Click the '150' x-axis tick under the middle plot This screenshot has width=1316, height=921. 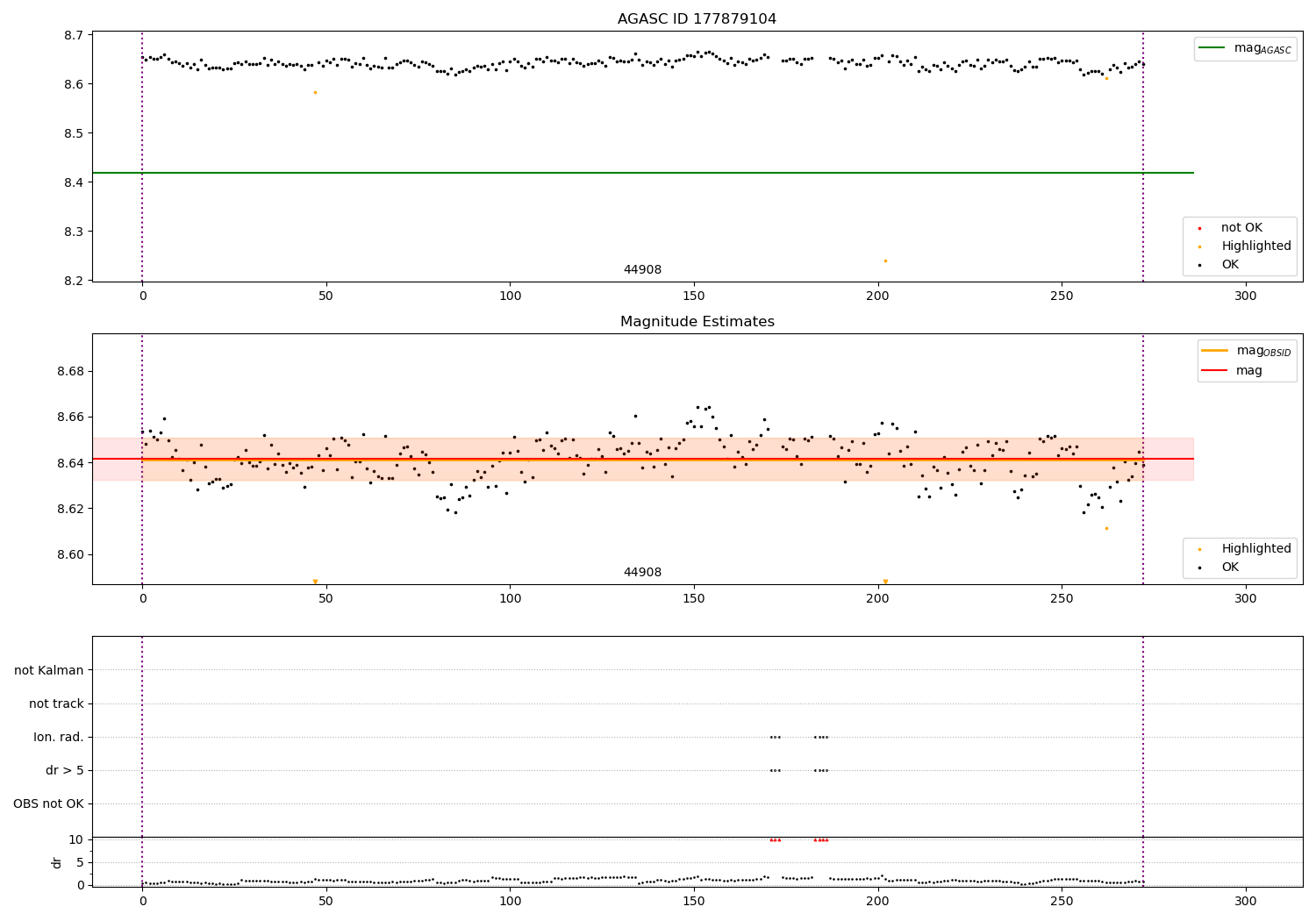click(694, 599)
